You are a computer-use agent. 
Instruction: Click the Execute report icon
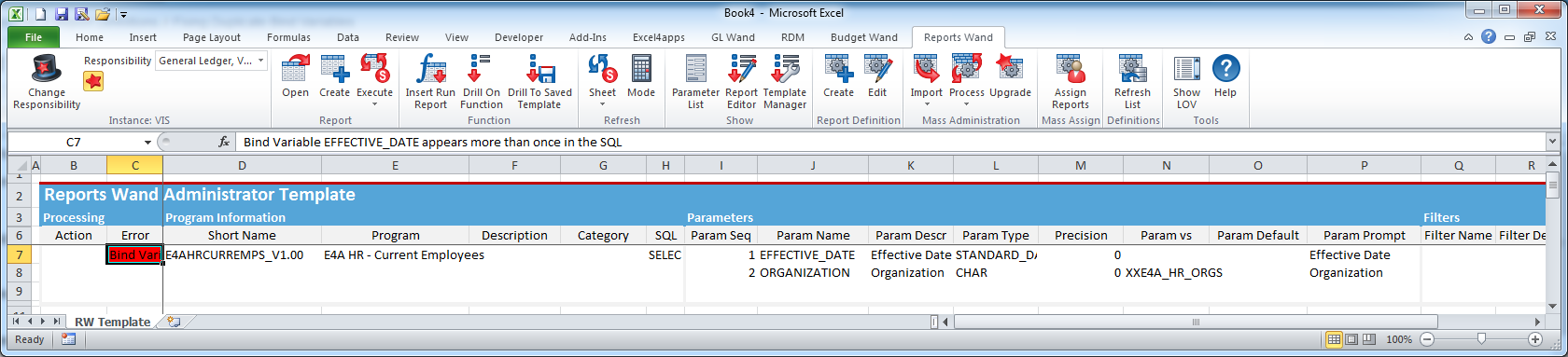click(374, 69)
